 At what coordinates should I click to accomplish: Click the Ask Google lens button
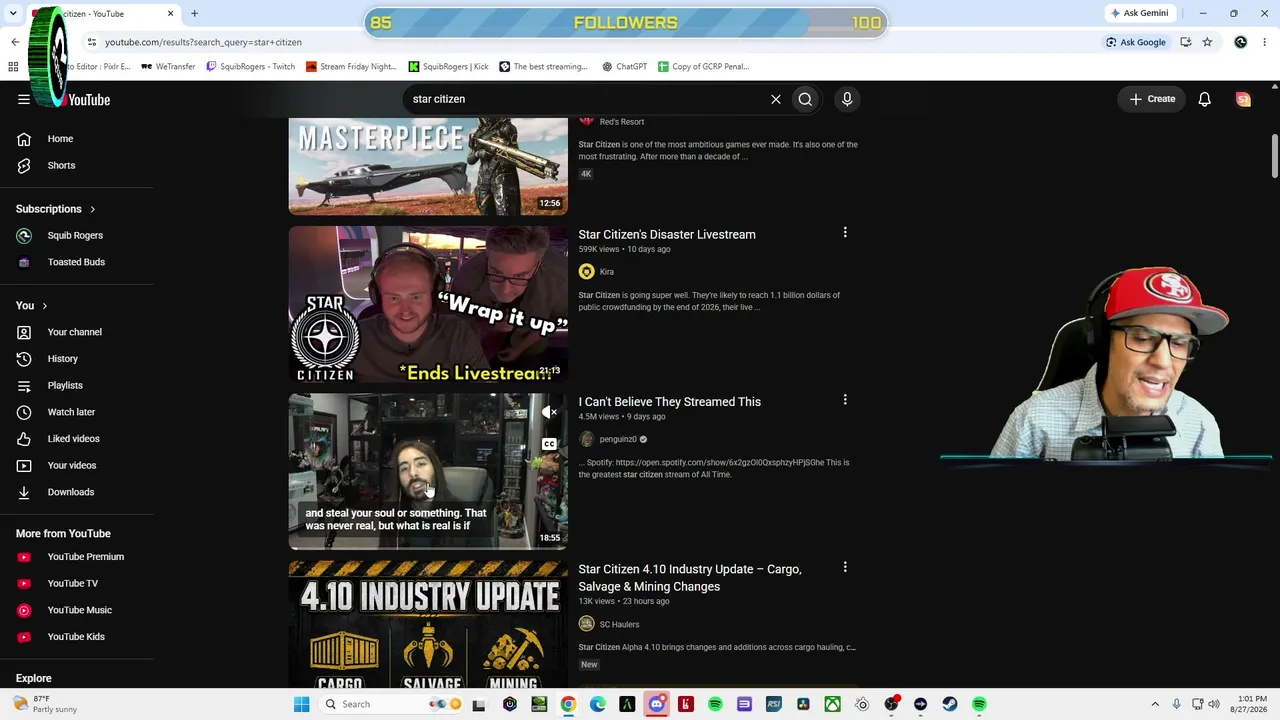pos(1136,42)
